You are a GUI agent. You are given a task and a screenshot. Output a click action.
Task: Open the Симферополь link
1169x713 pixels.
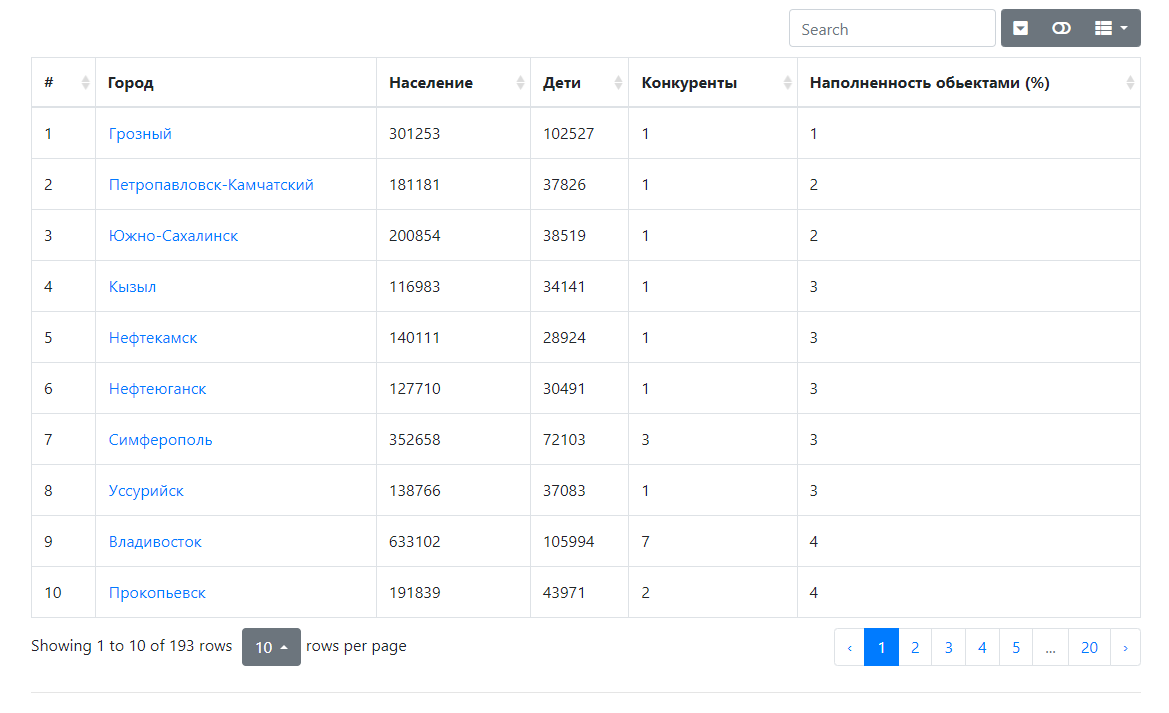160,440
